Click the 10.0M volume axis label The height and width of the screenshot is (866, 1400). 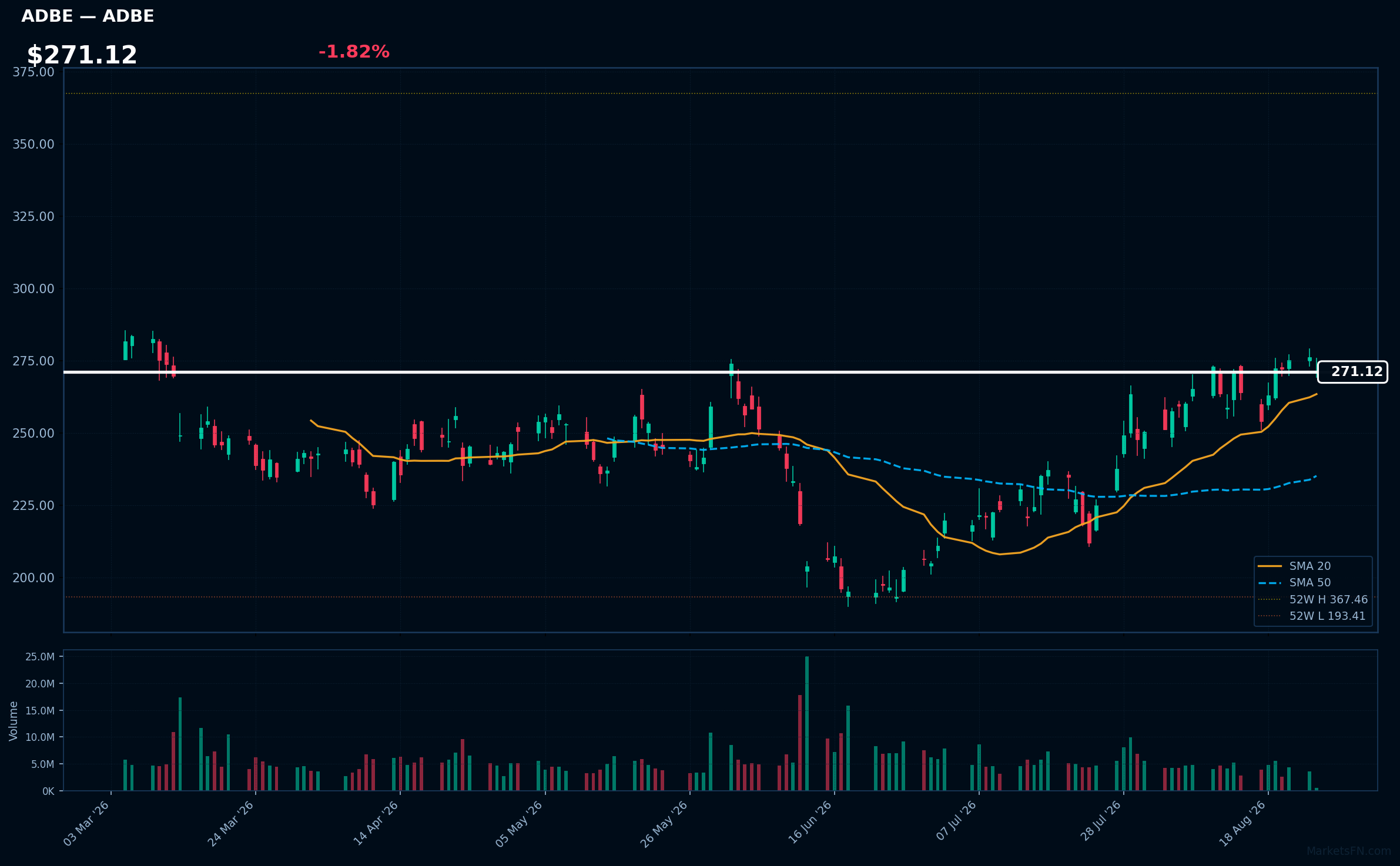pyautogui.click(x=40, y=737)
